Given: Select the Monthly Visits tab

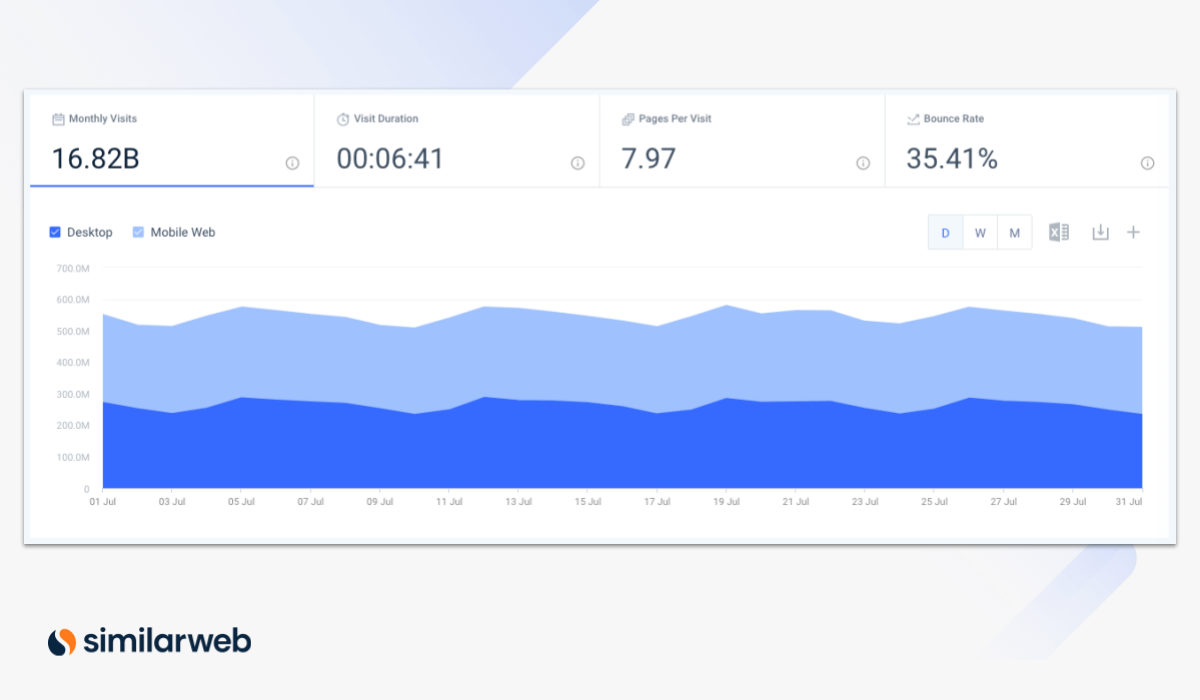Looking at the screenshot, I should 172,141.
